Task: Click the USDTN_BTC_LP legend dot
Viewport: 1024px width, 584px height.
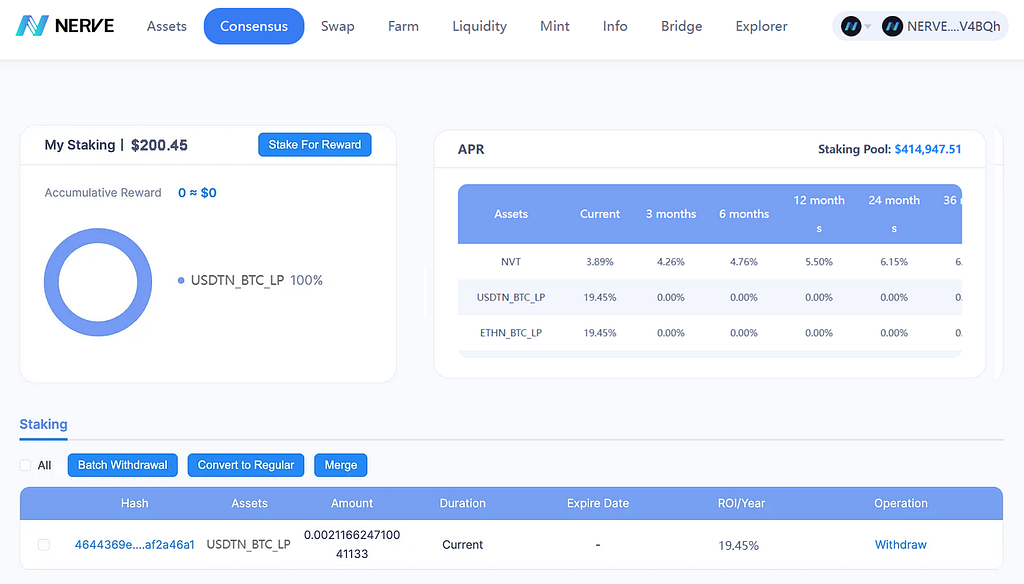Action: pos(181,280)
